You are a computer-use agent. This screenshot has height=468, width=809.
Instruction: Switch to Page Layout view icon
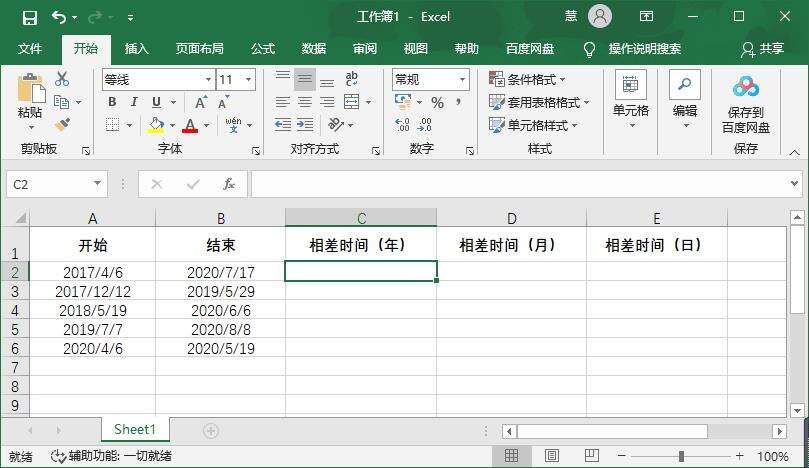pos(552,456)
